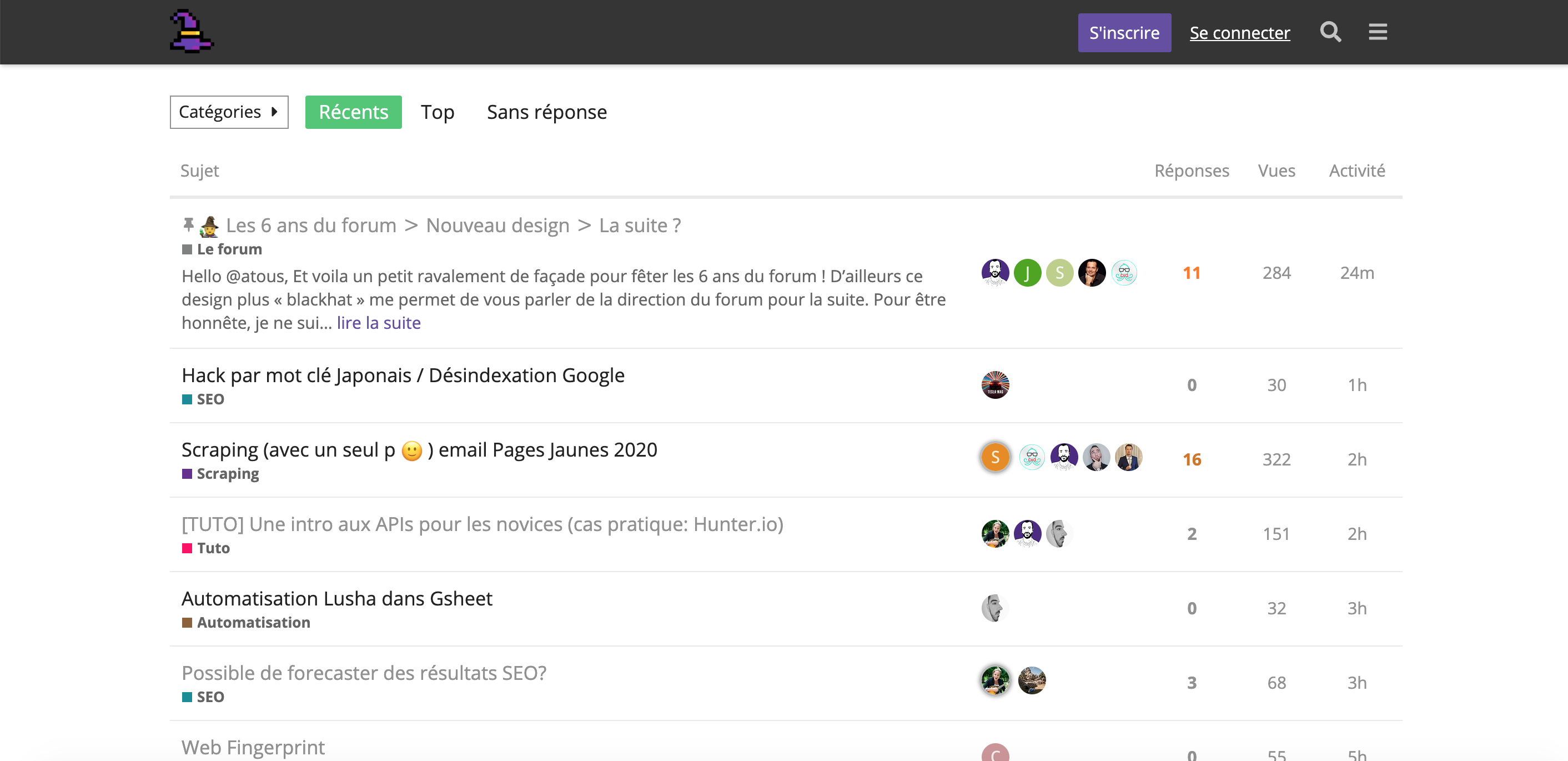Open first bearded avatar in the 6 ans topic
The width and height of the screenshot is (1568, 761).
point(995,273)
